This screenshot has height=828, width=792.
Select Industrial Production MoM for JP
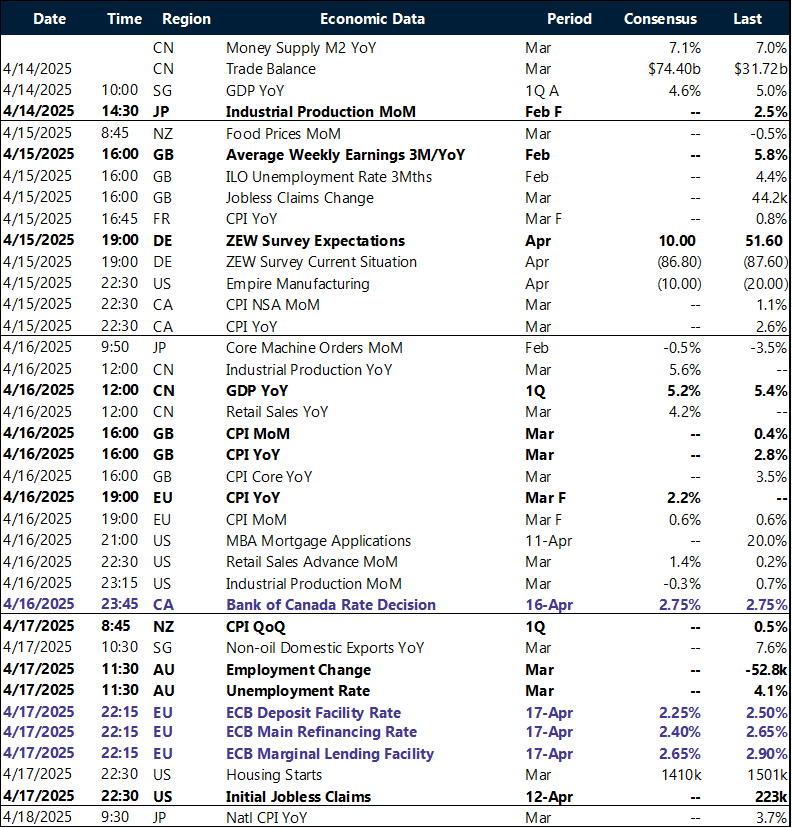click(x=320, y=112)
